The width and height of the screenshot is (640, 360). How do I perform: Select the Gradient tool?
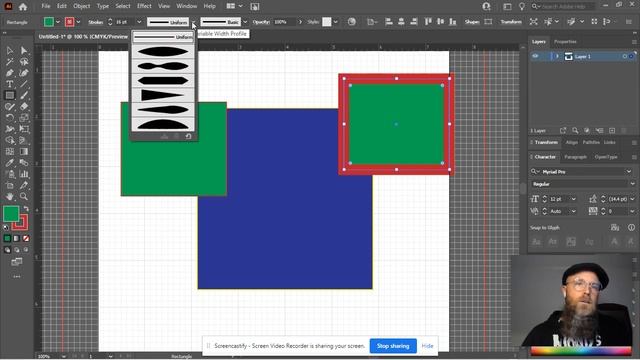point(24,151)
